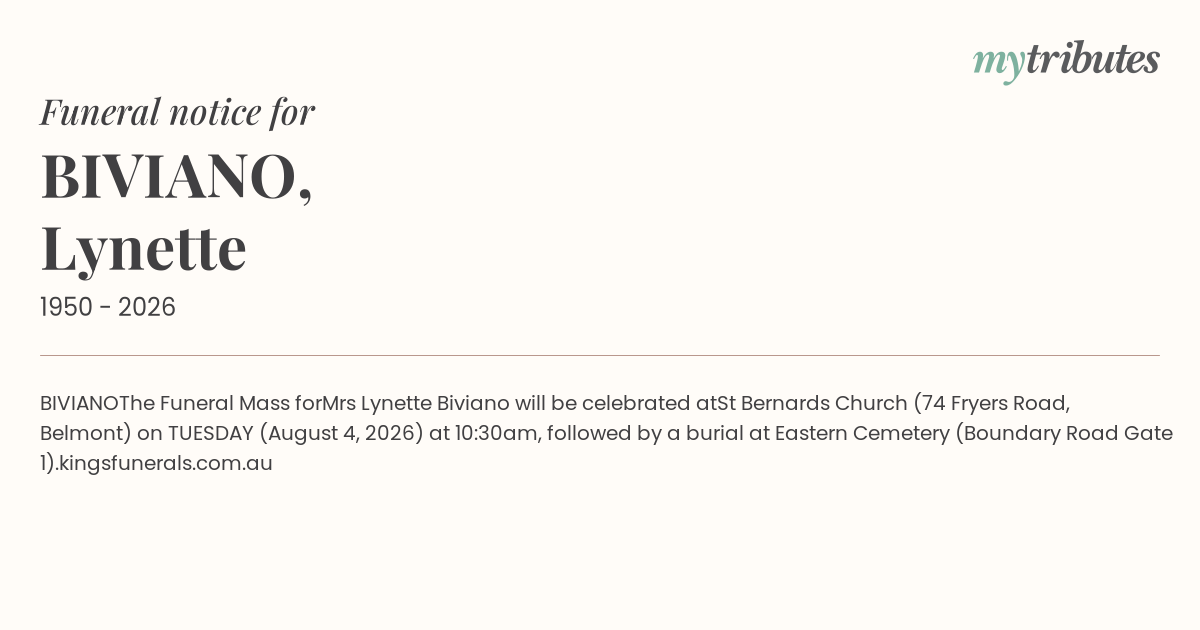Click the 'tributes' word in logo

pyautogui.click(x=1093, y=59)
